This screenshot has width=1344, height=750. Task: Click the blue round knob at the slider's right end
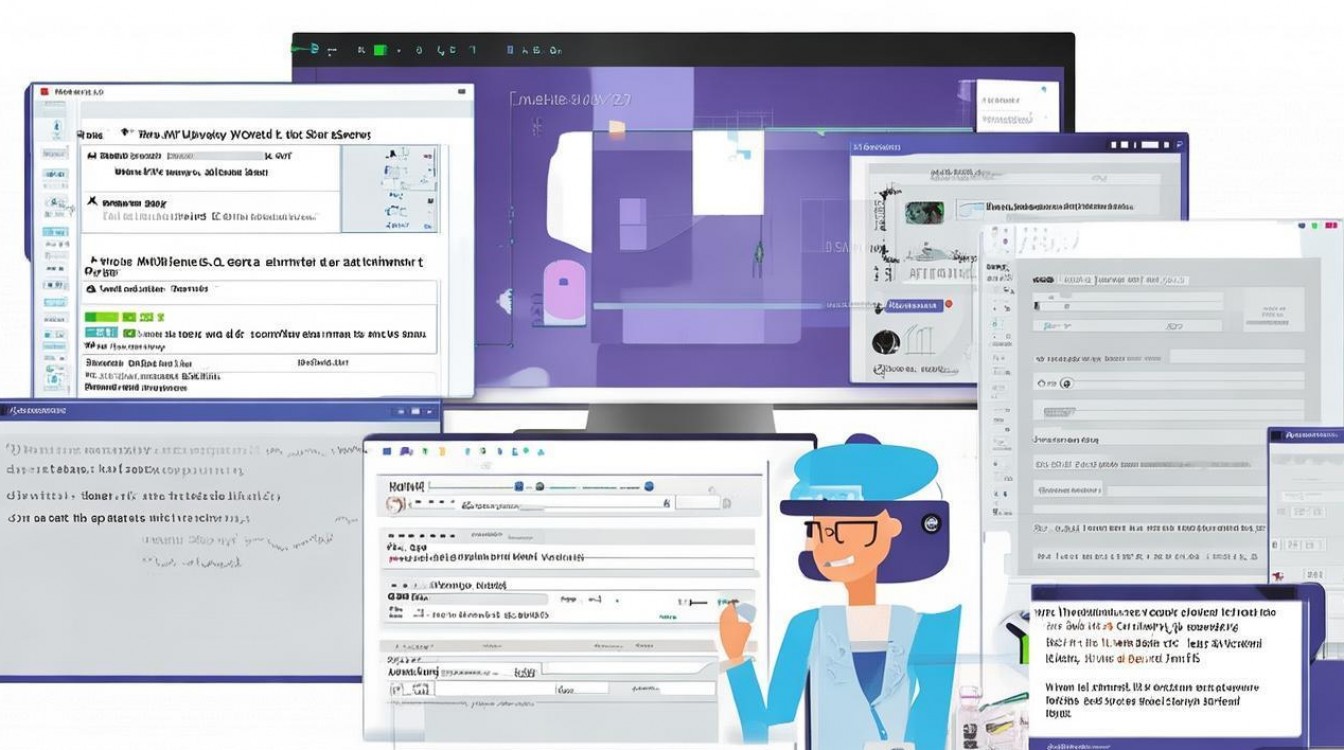(x=649, y=486)
